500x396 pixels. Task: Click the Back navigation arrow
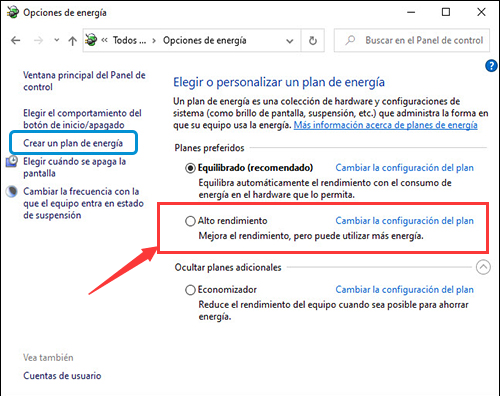coord(16,41)
